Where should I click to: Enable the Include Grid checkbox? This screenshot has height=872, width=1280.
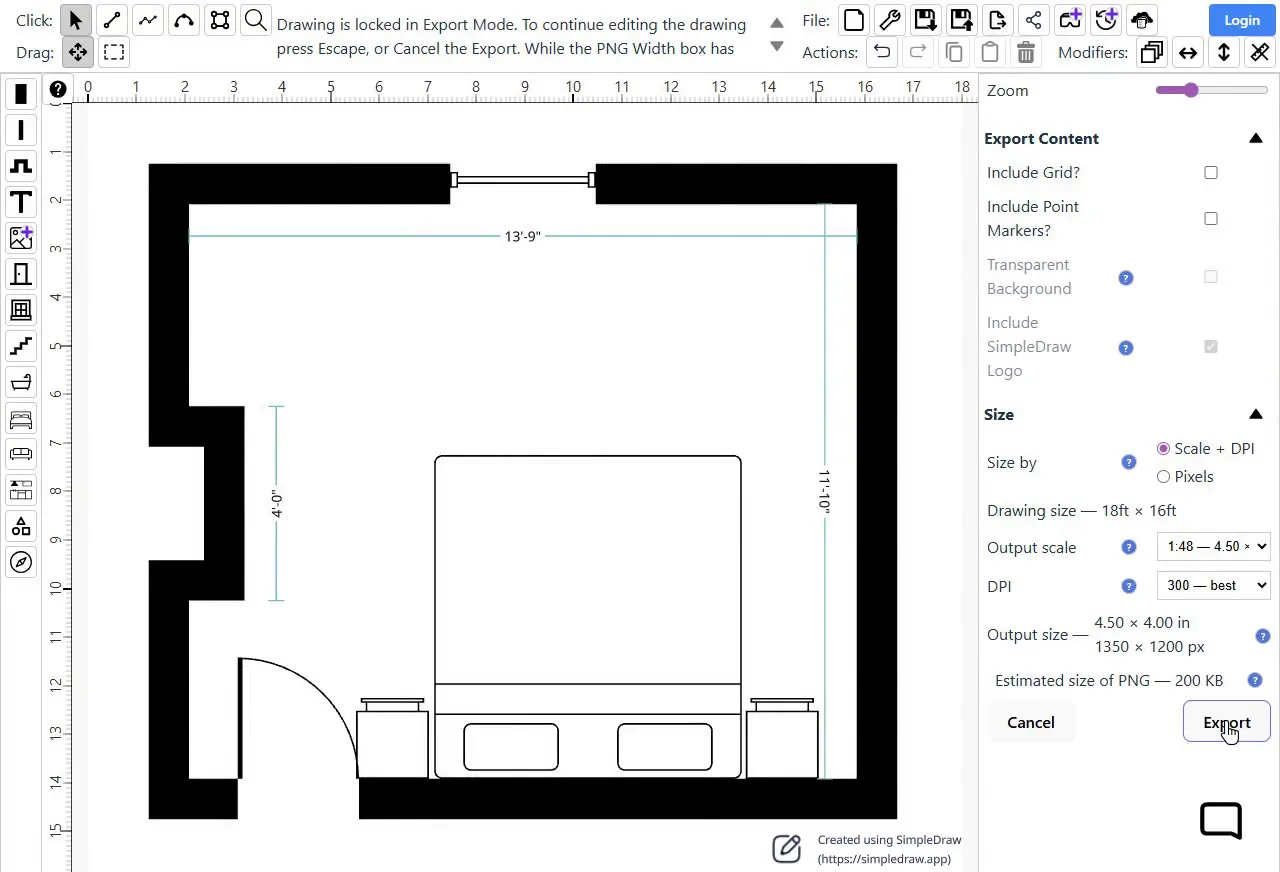1211,173
